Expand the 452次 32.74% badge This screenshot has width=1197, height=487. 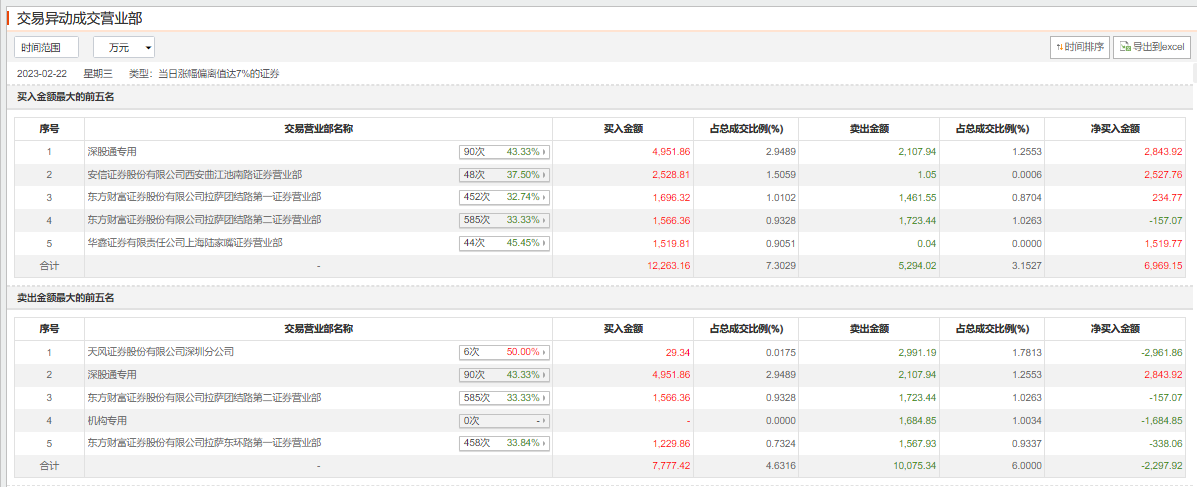[x=505, y=197]
